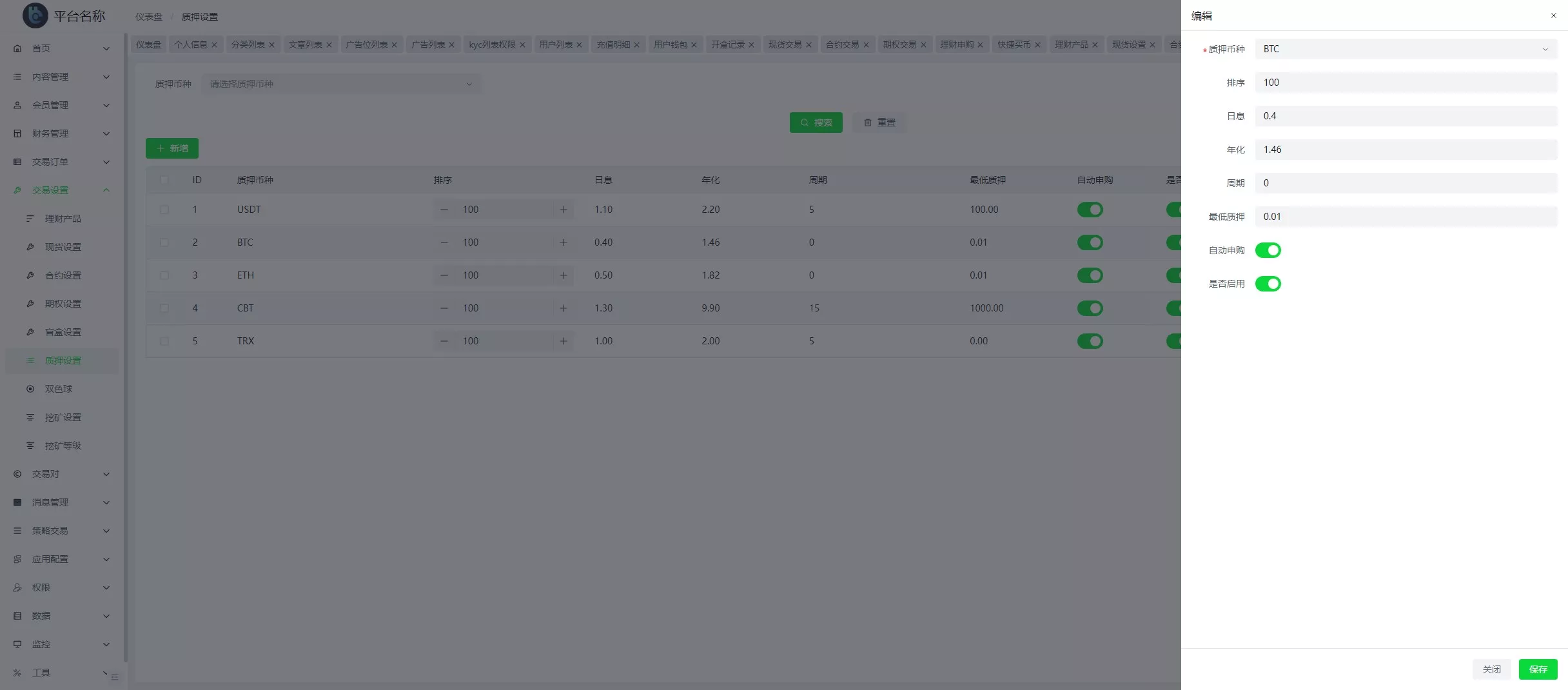Click the close X on the edit drawer
The height and width of the screenshot is (690, 1568).
[x=1553, y=15]
